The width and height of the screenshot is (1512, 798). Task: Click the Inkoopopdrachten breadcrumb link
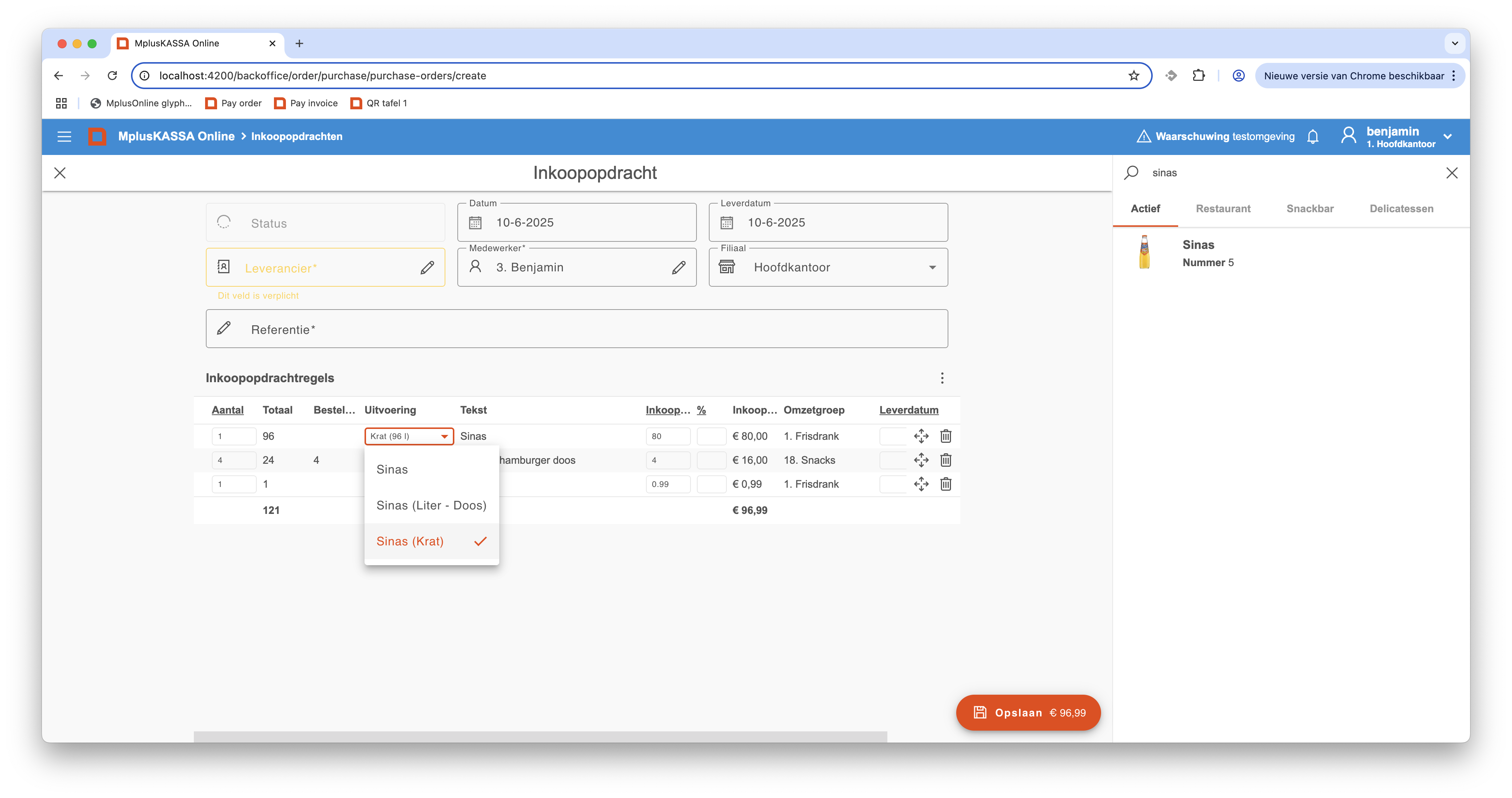[x=296, y=136]
